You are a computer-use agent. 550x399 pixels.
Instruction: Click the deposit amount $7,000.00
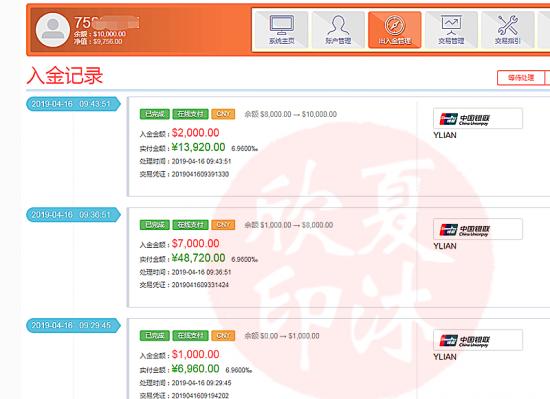coord(195,244)
